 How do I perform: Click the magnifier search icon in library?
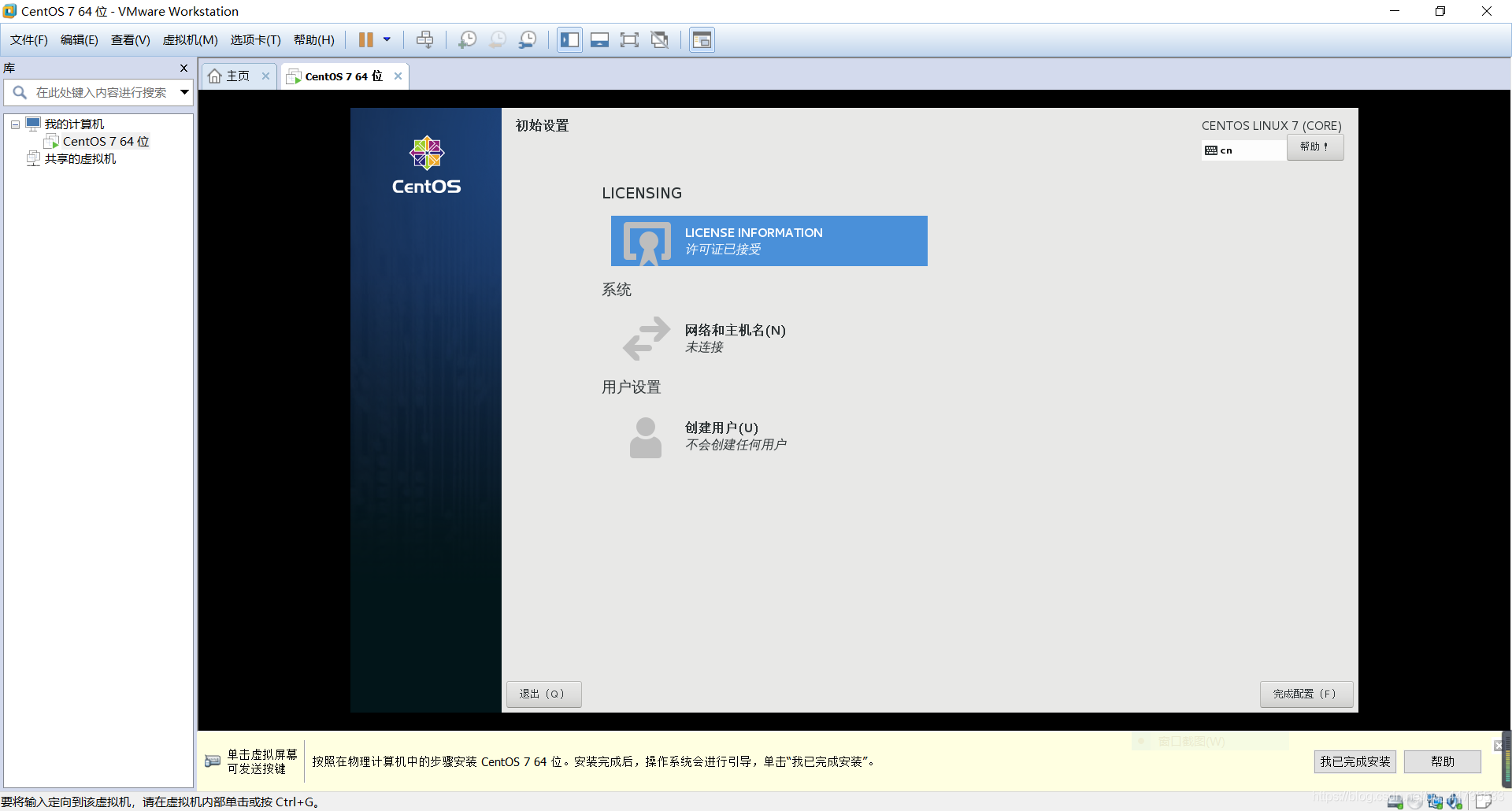point(19,92)
